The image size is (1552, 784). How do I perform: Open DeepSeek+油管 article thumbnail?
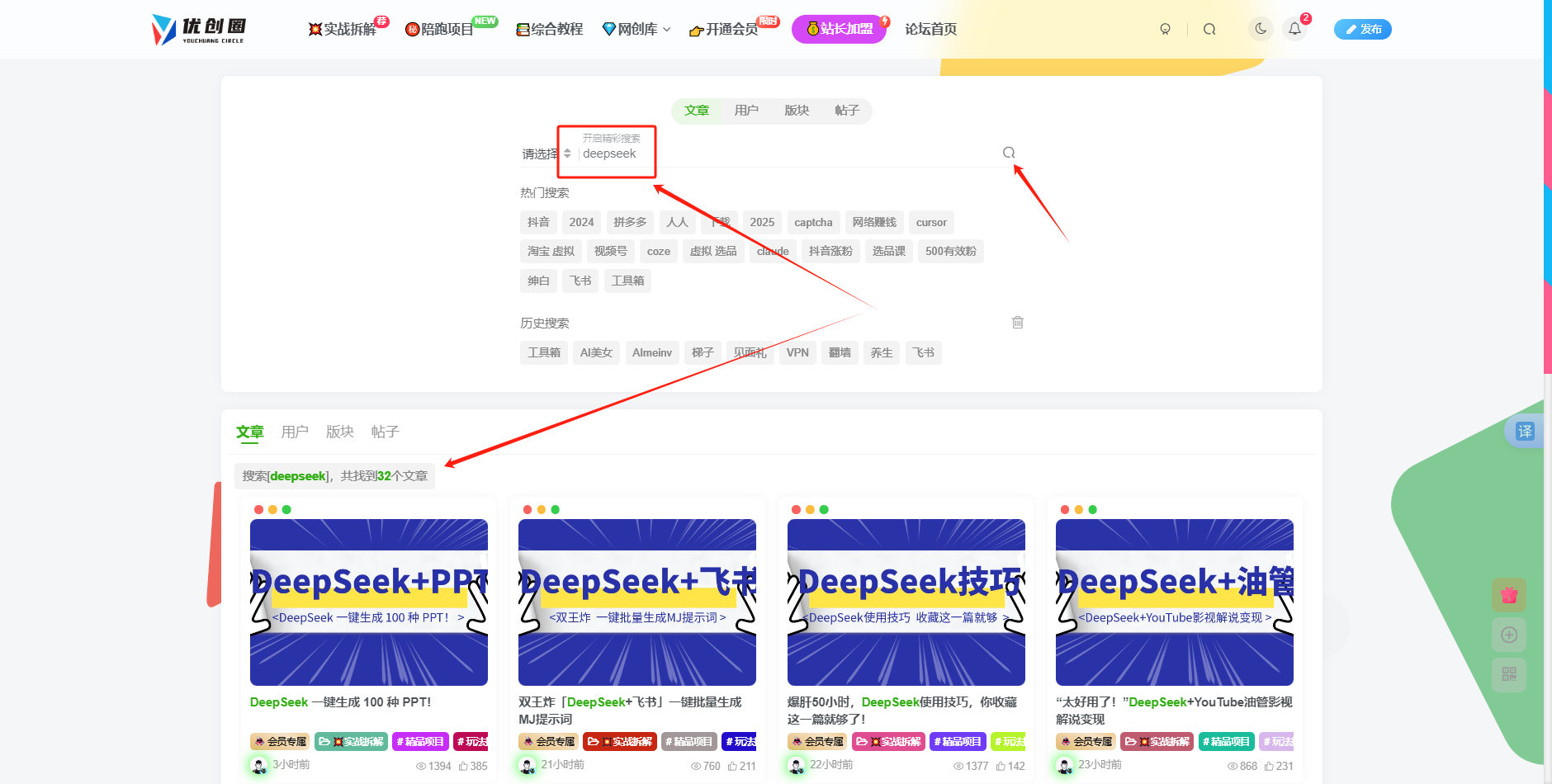click(x=1175, y=602)
